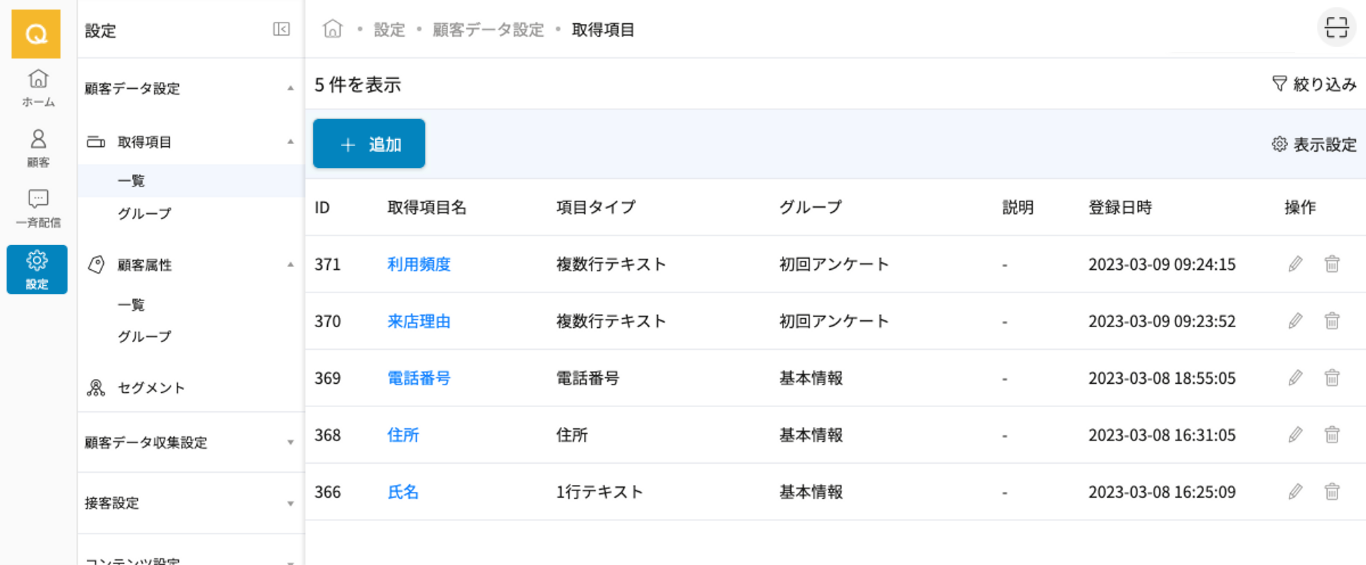
Task: Click the home icon in breadcrumb
Action: click(333, 29)
